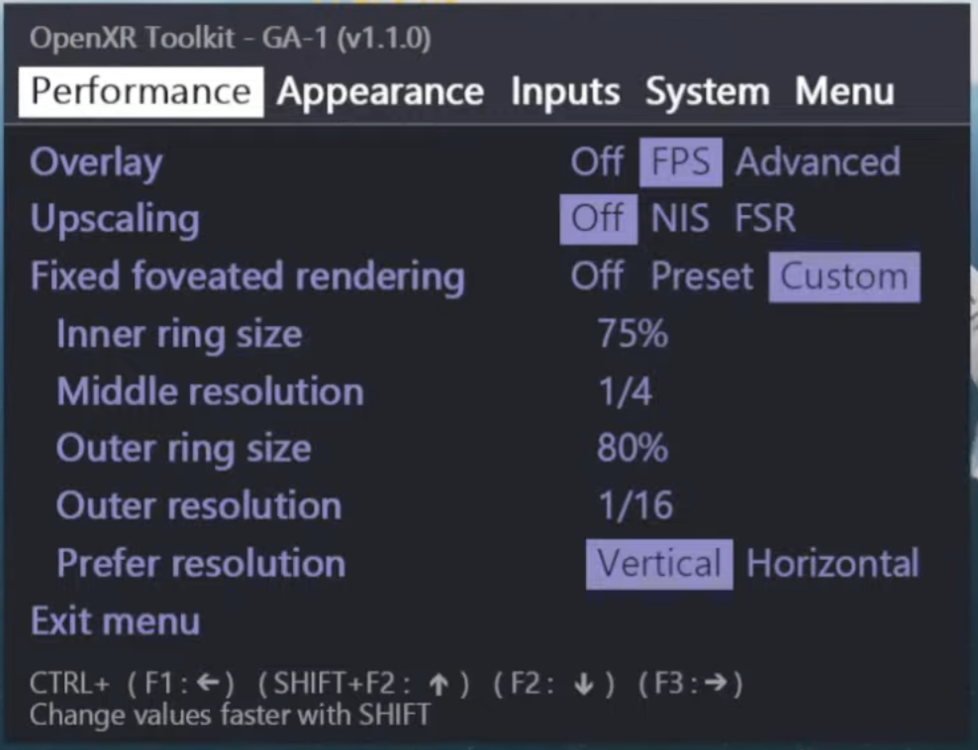Choose NIS upscaling
The height and width of the screenshot is (750, 978).
tap(680, 219)
